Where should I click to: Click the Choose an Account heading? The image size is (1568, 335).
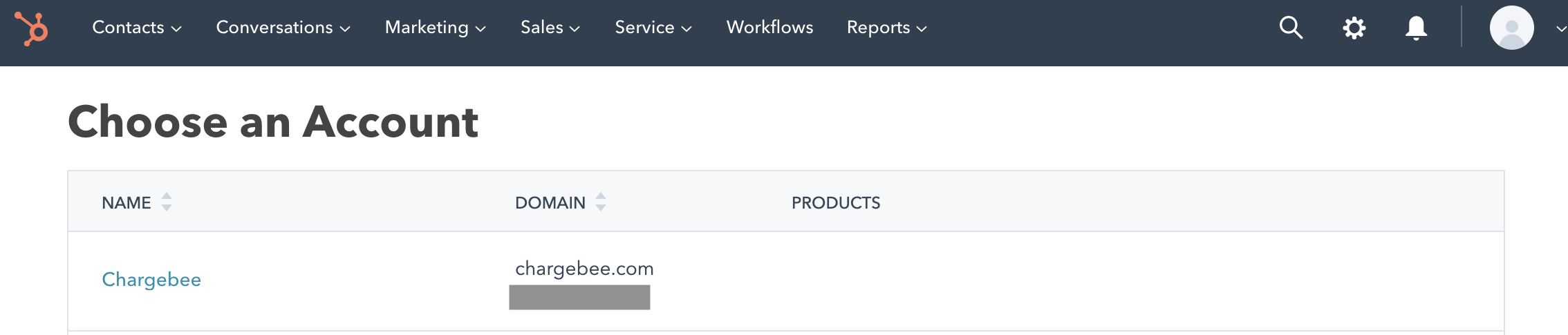point(273,122)
